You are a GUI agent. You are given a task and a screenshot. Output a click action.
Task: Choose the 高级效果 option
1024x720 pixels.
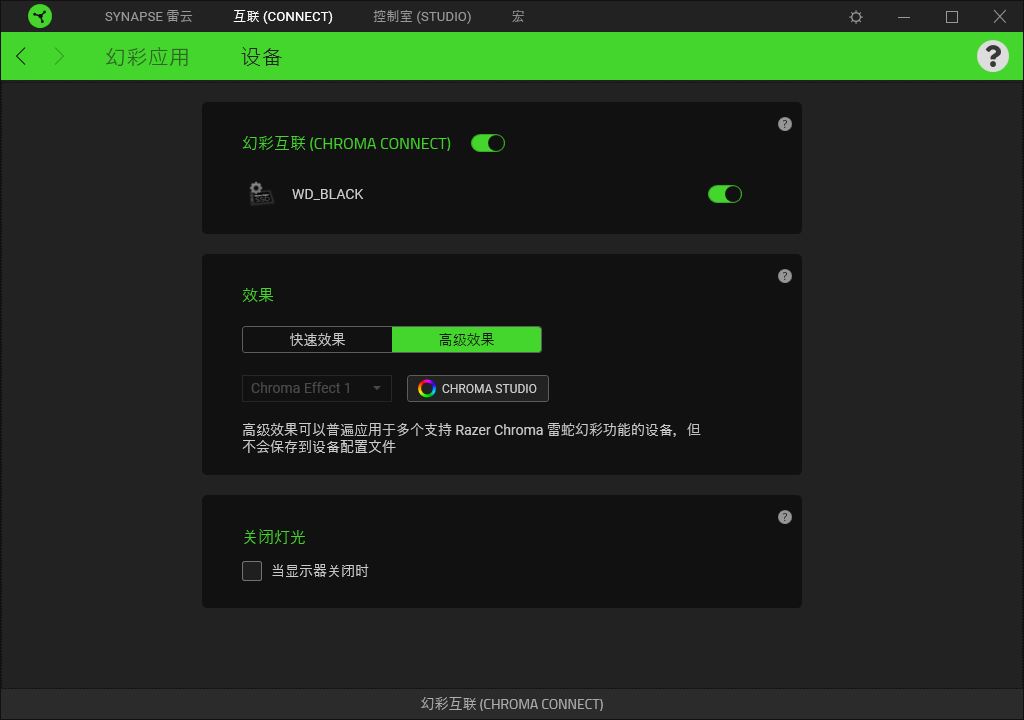[466, 340]
